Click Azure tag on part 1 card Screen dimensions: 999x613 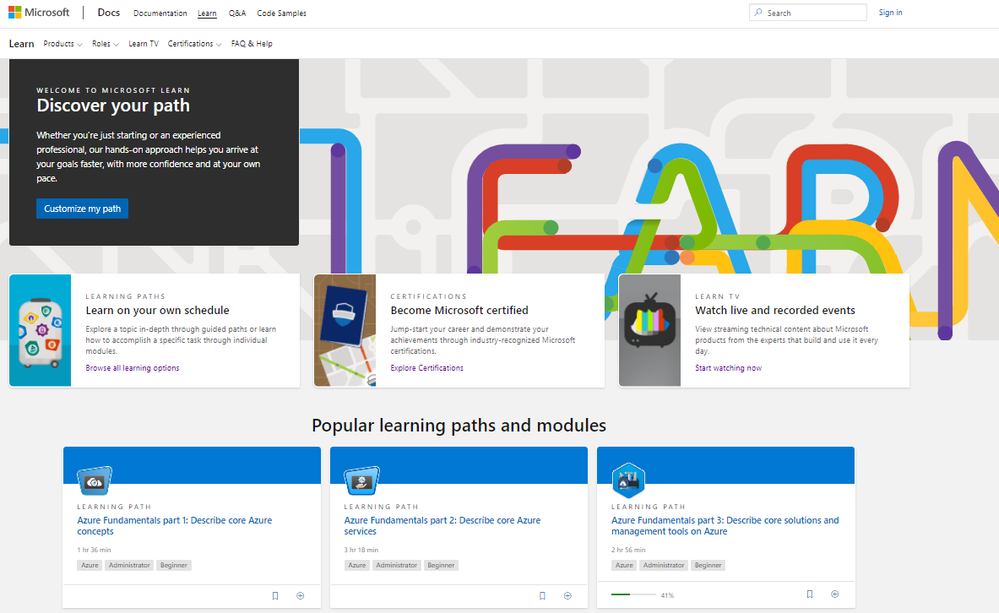pos(90,565)
